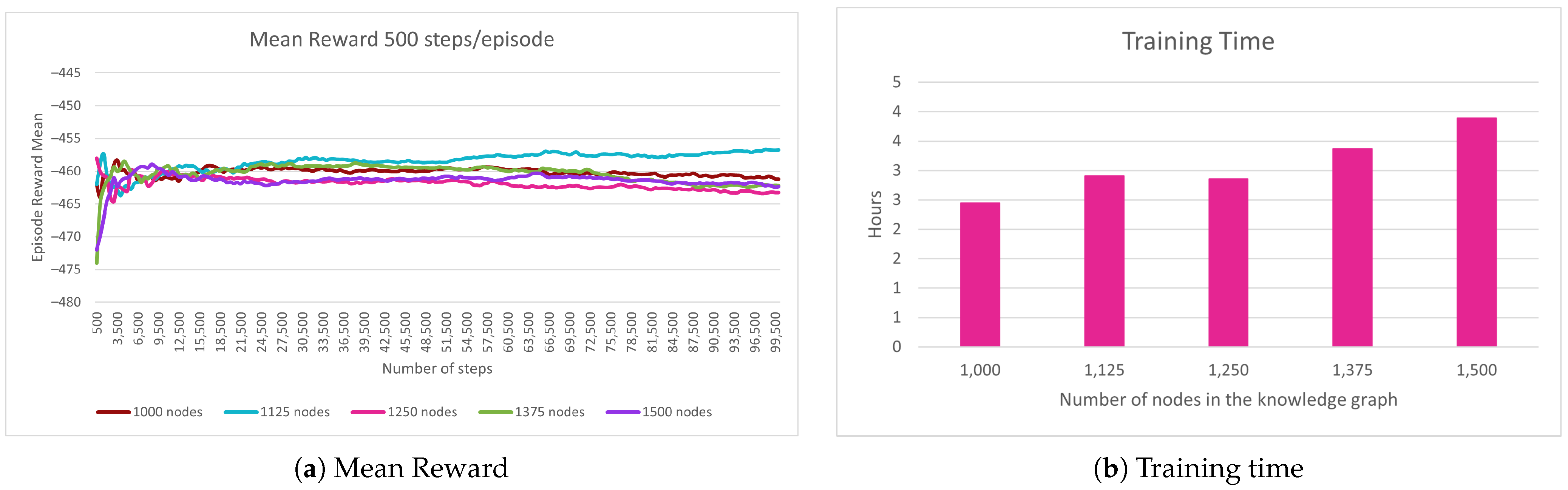Select the tallest 1,500 nodes bar
Viewport: 1568px width, 490px height.
coord(1477,232)
